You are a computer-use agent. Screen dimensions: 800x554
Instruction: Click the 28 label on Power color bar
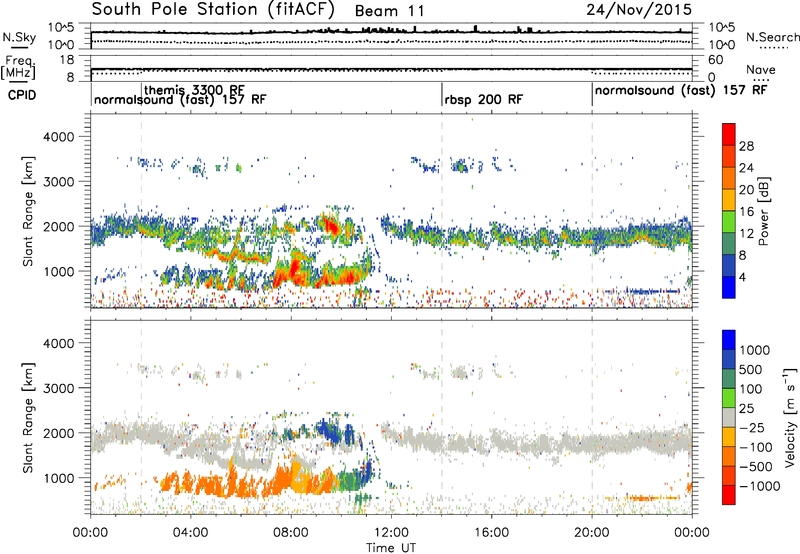pos(746,146)
